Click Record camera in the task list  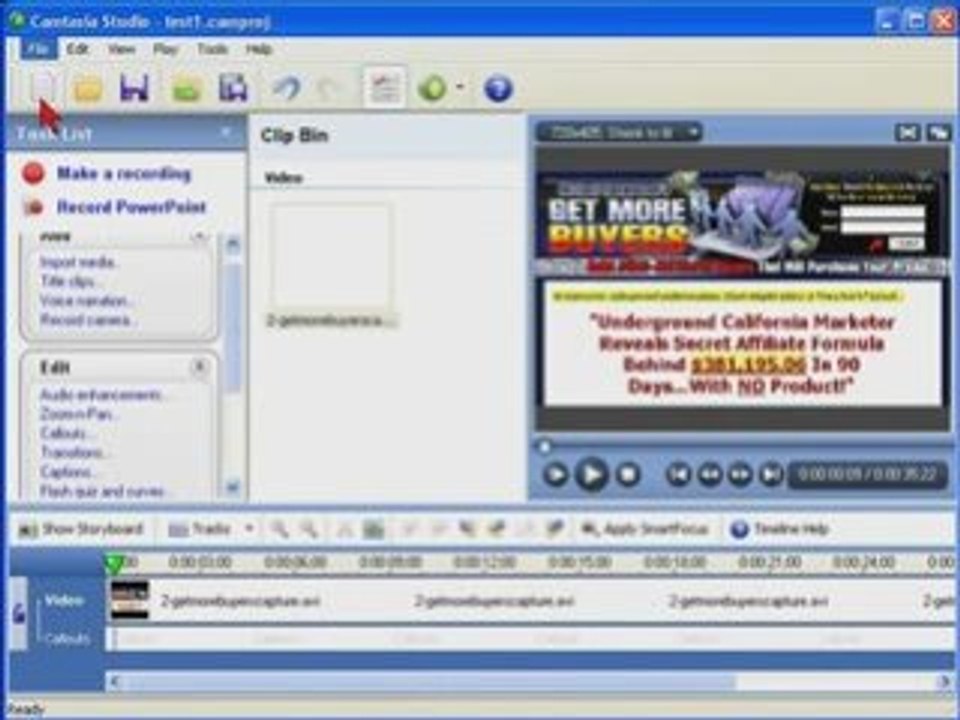88,320
